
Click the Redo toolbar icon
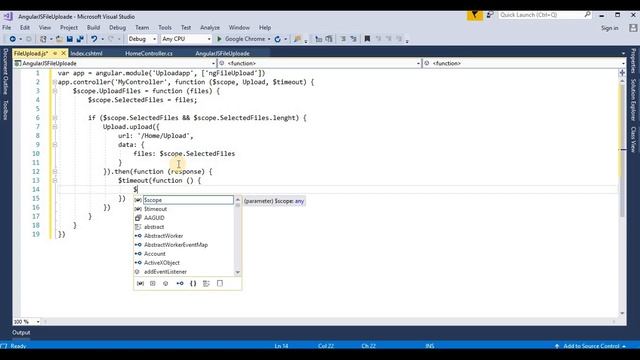(111, 39)
